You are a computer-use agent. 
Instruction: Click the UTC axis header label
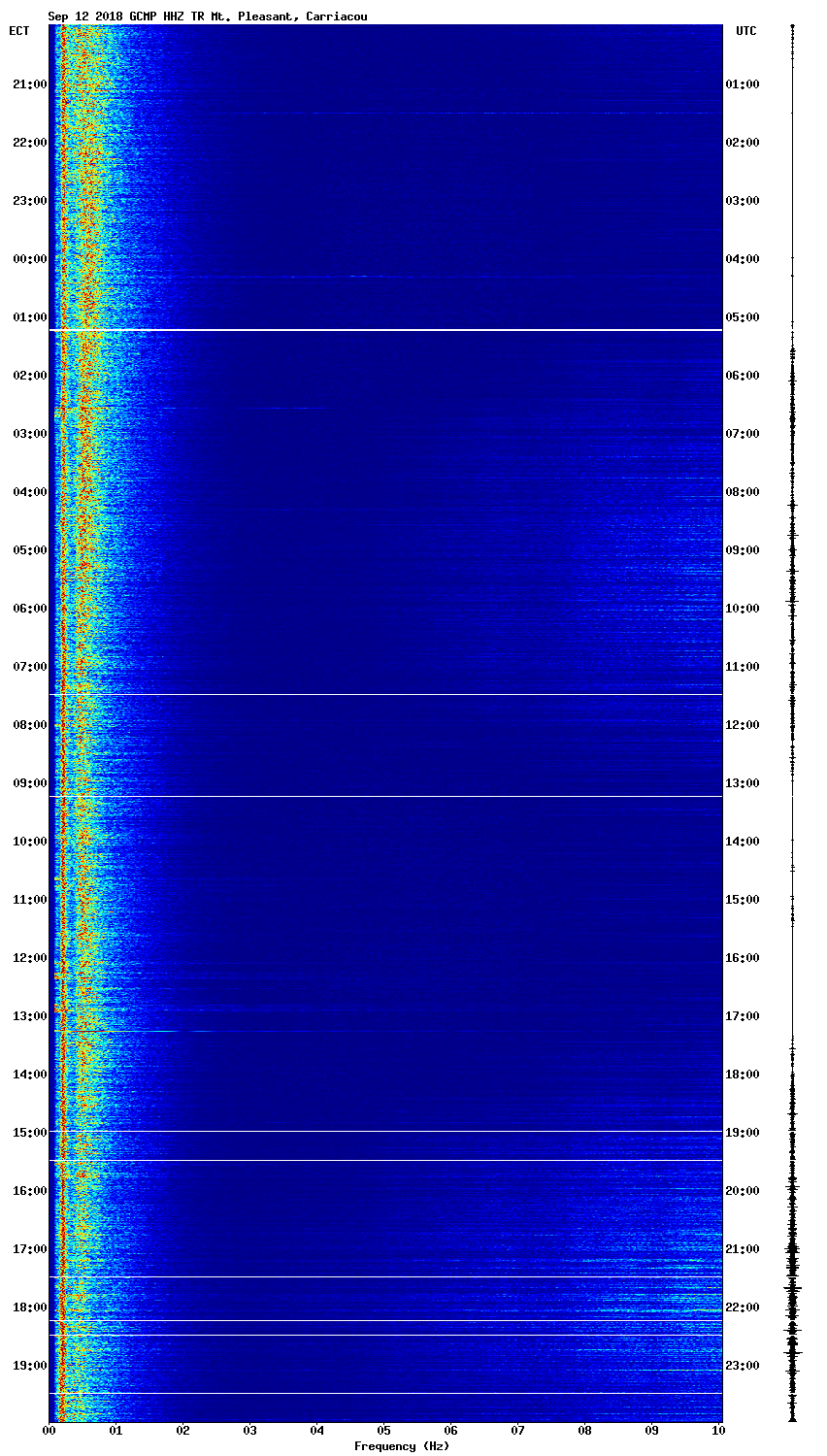[745, 31]
